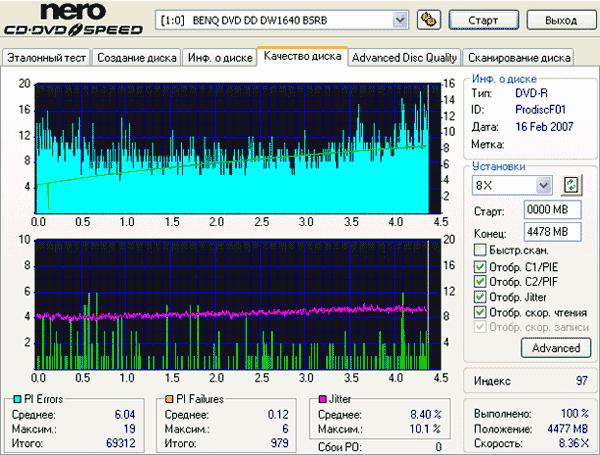This screenshot has width=600, height=455.
Task: Select the Сканирование диска tab
Action: pyautogui.click(x=519, y=58)
